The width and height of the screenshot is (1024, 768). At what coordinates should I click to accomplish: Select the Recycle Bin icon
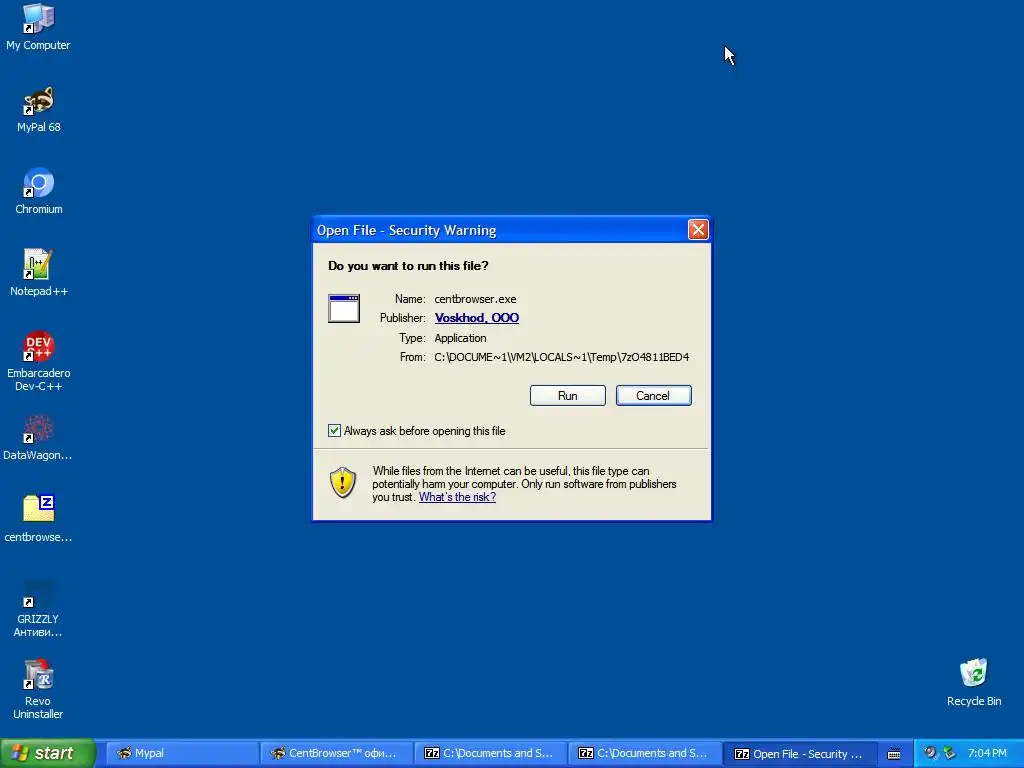point(973,683)
